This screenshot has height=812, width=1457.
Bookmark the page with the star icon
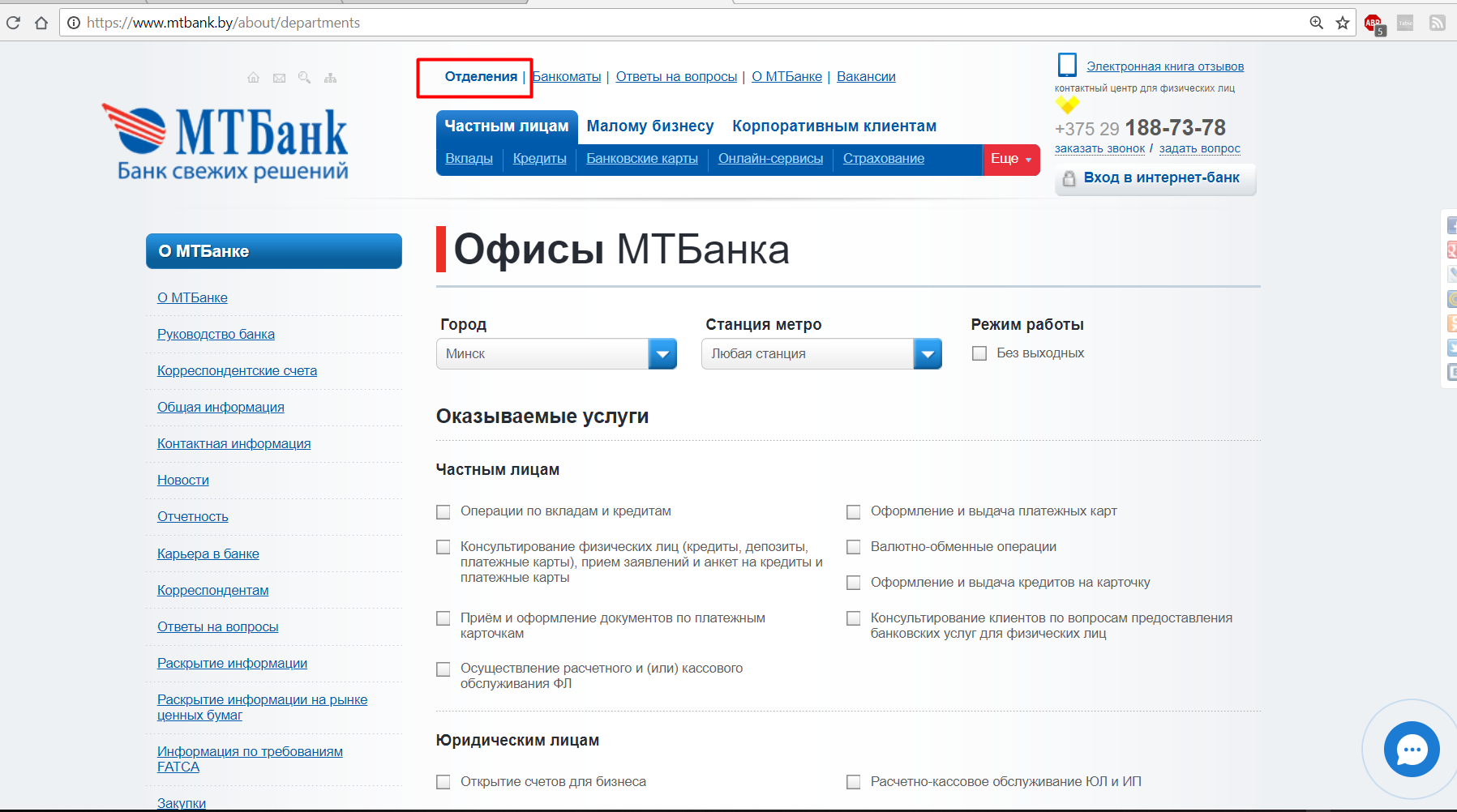1343,23
